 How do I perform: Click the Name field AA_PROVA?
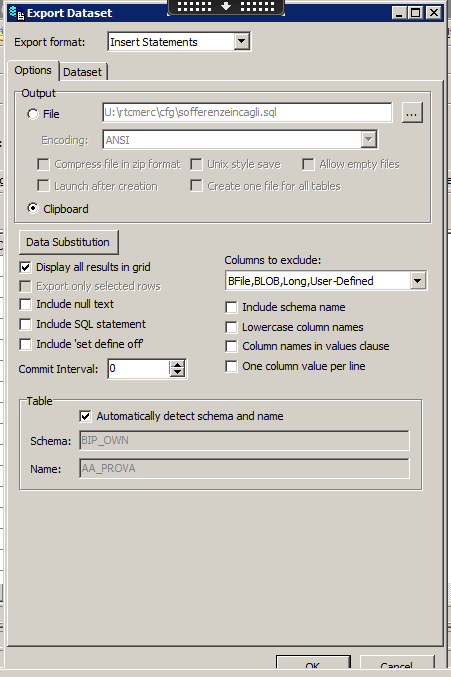[244, 468]
